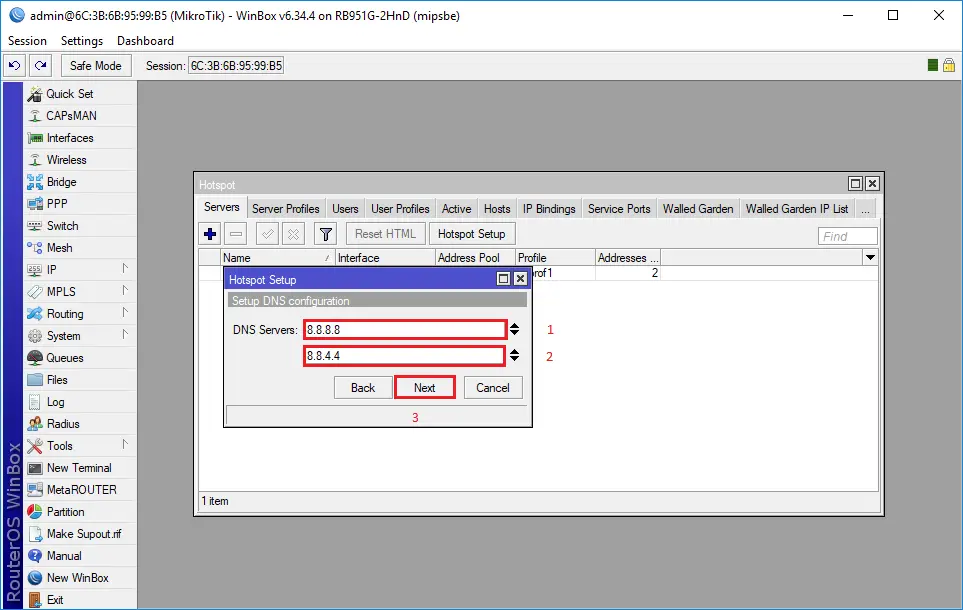Click the stepper arrows beside DNS server 8.8.4.4
The height and width of the screenshot is (610, 963).
515,355
